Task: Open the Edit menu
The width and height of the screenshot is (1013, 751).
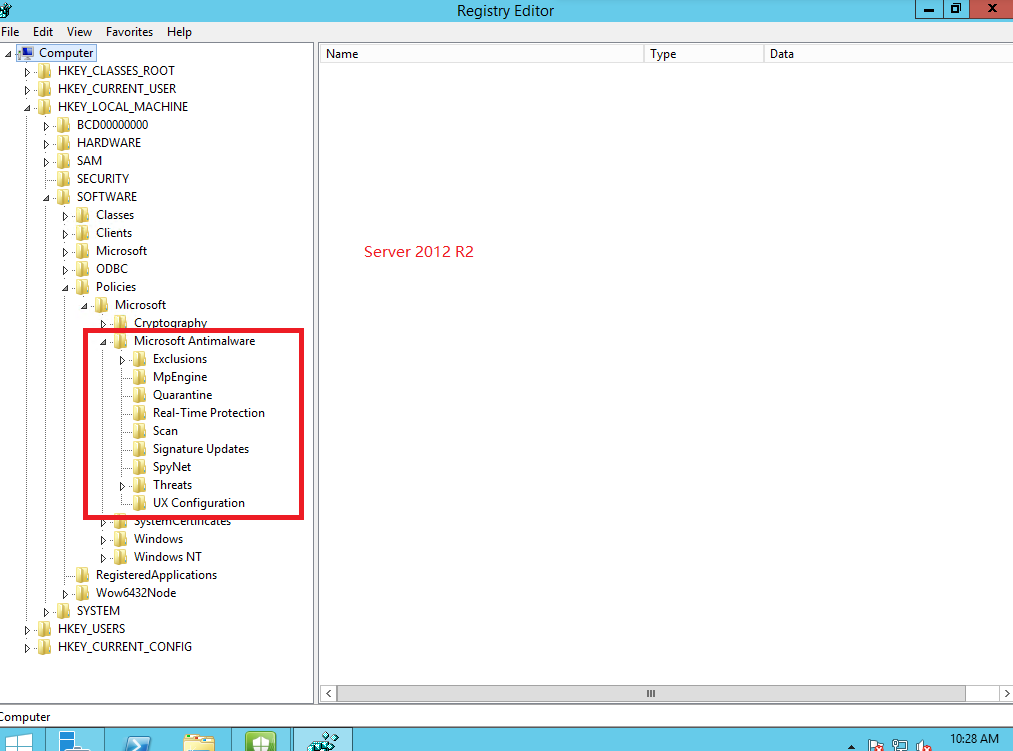Action: pyautogui.click(x=43, y=32)
